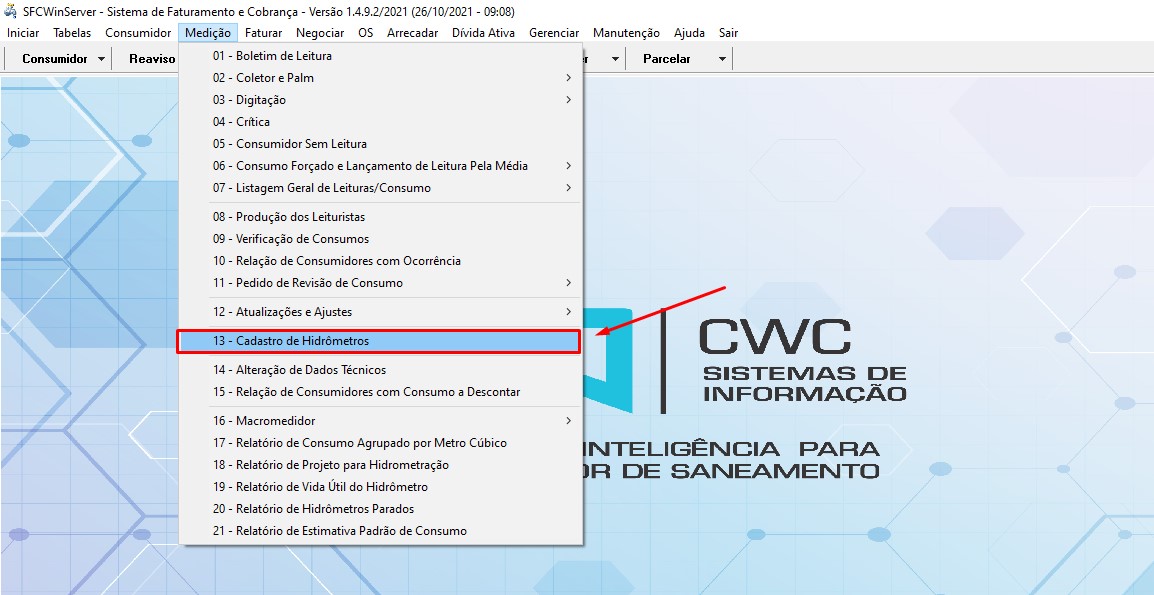Open 14 - Alteração de Dados Técnicos
Screen dimensions: 1154x595
coord(299,370)
